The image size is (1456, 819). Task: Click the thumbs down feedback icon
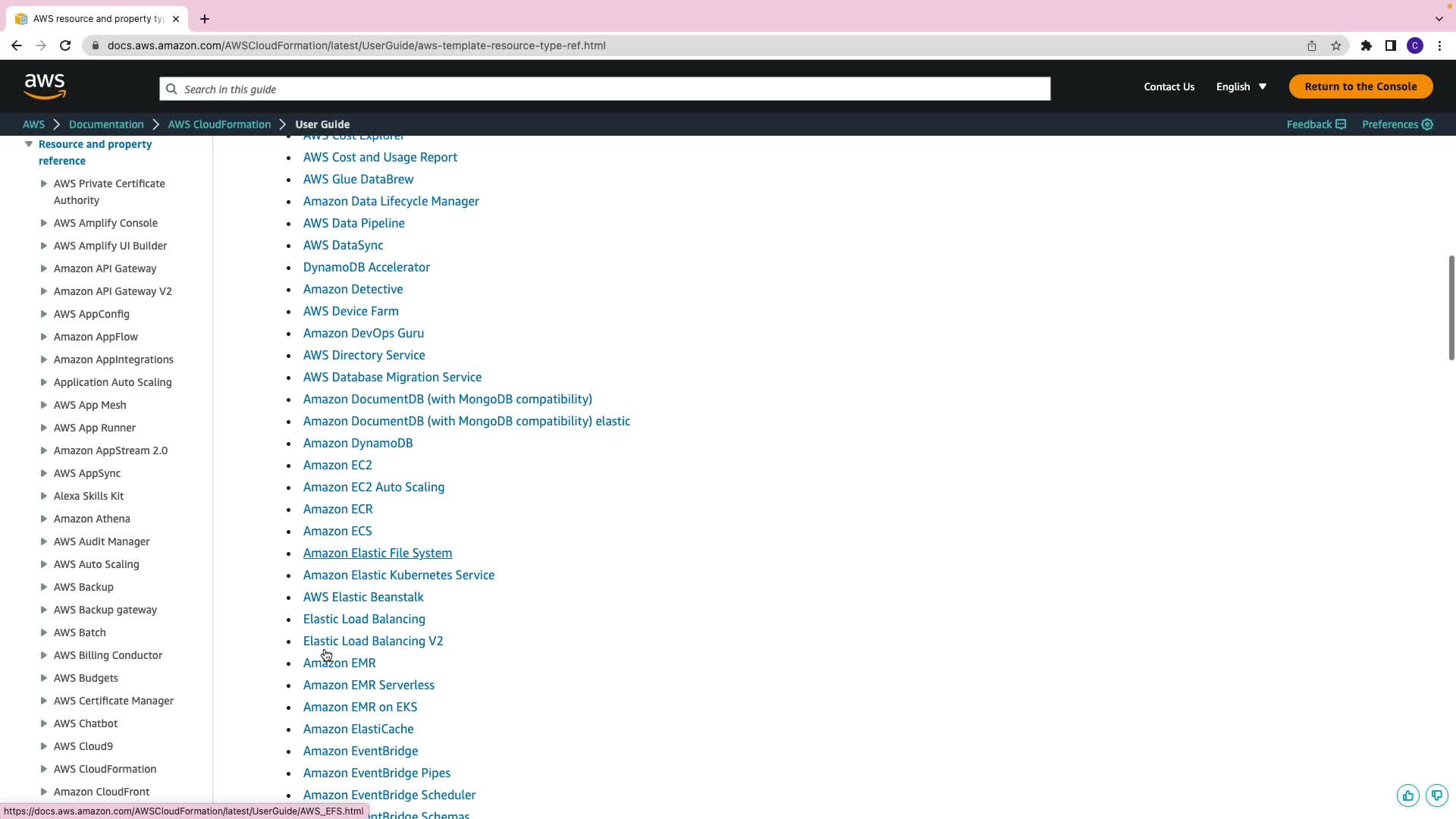click(x=1436, y=795)
